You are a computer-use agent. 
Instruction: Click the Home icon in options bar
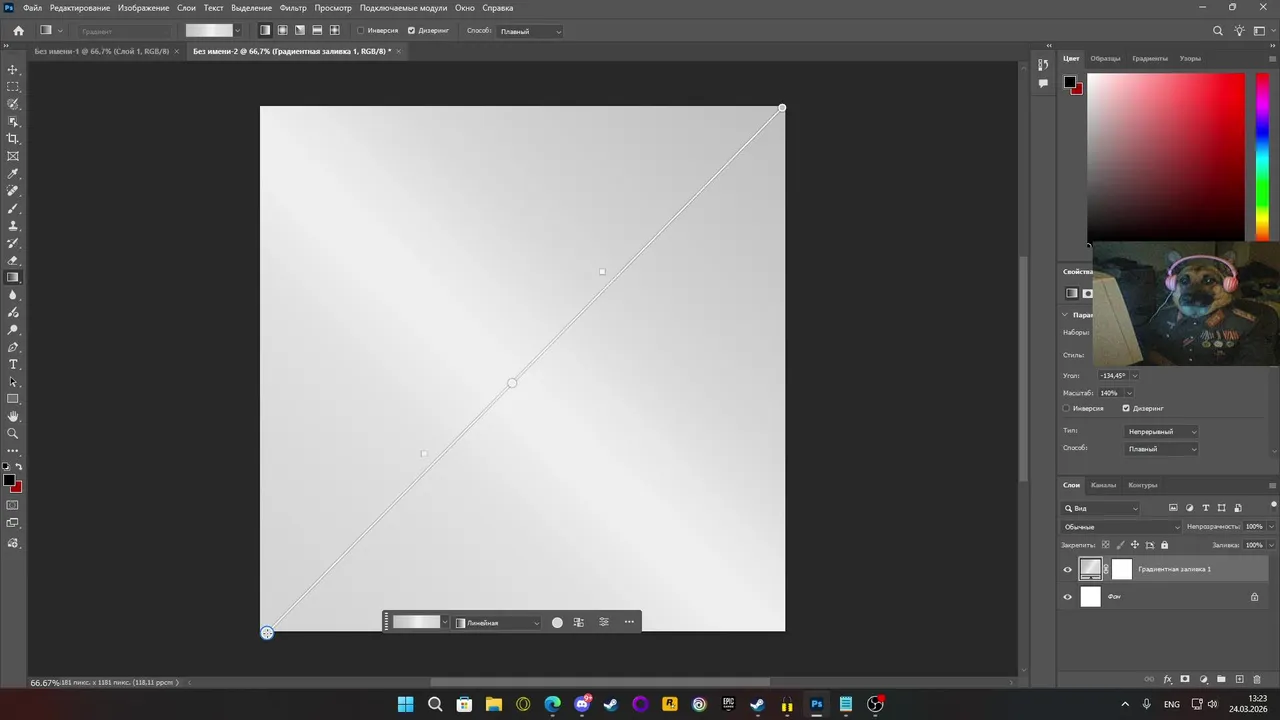coord(18,31)
